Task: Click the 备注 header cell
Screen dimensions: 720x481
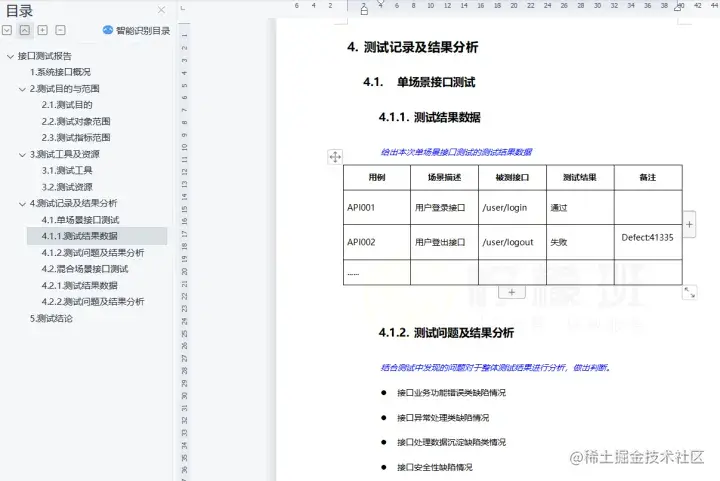Action: point(648,178)
